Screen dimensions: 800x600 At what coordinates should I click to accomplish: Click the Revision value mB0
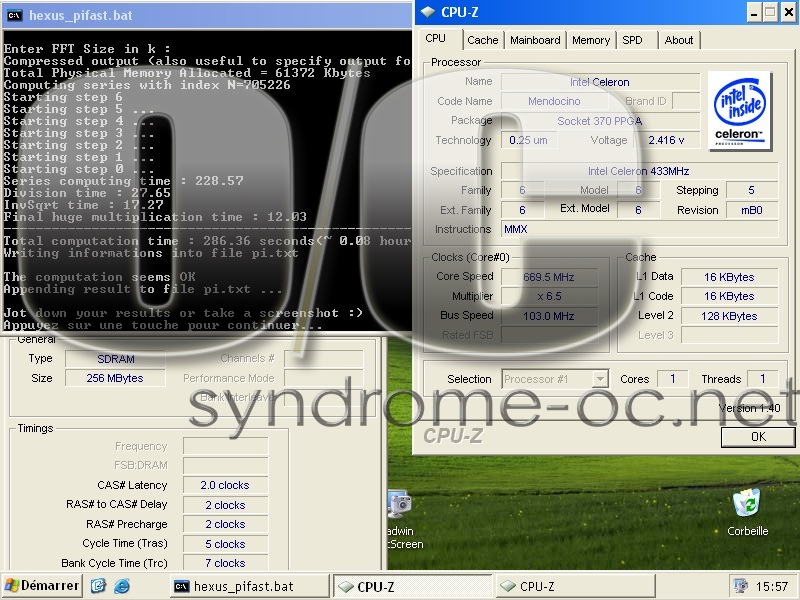point(752,210)
